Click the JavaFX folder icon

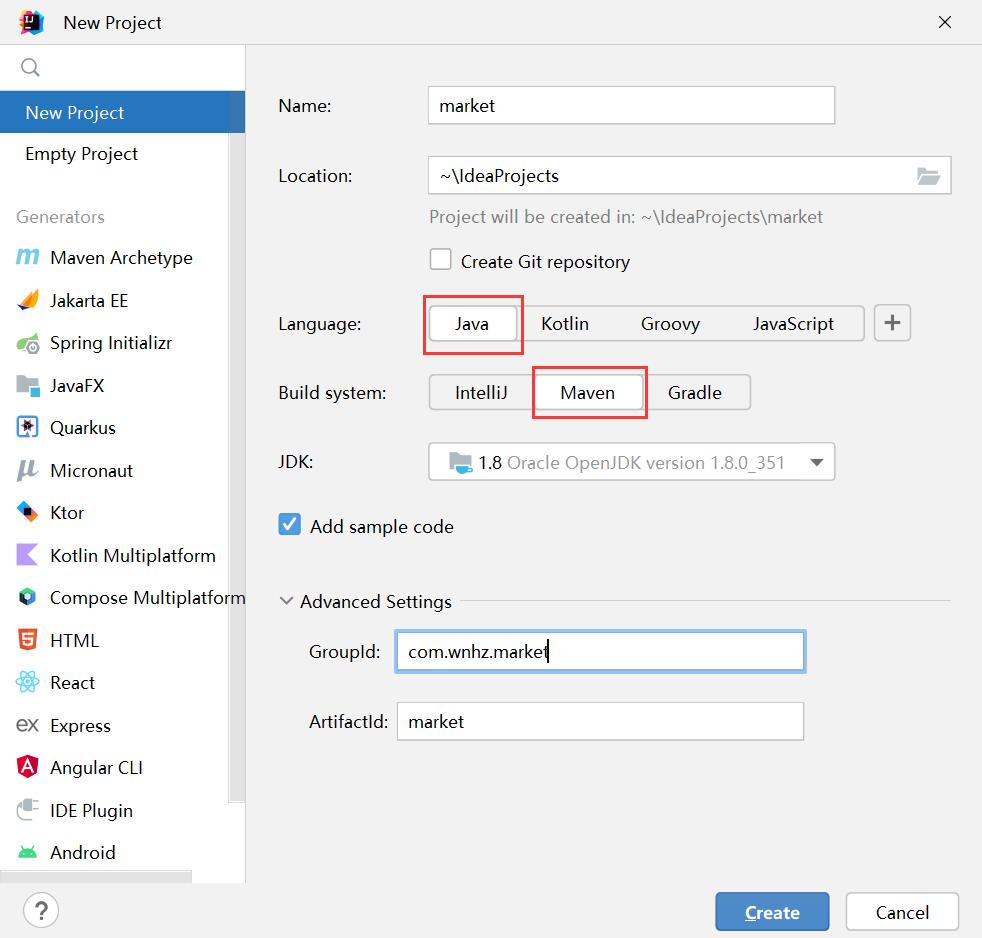point(28,386)
